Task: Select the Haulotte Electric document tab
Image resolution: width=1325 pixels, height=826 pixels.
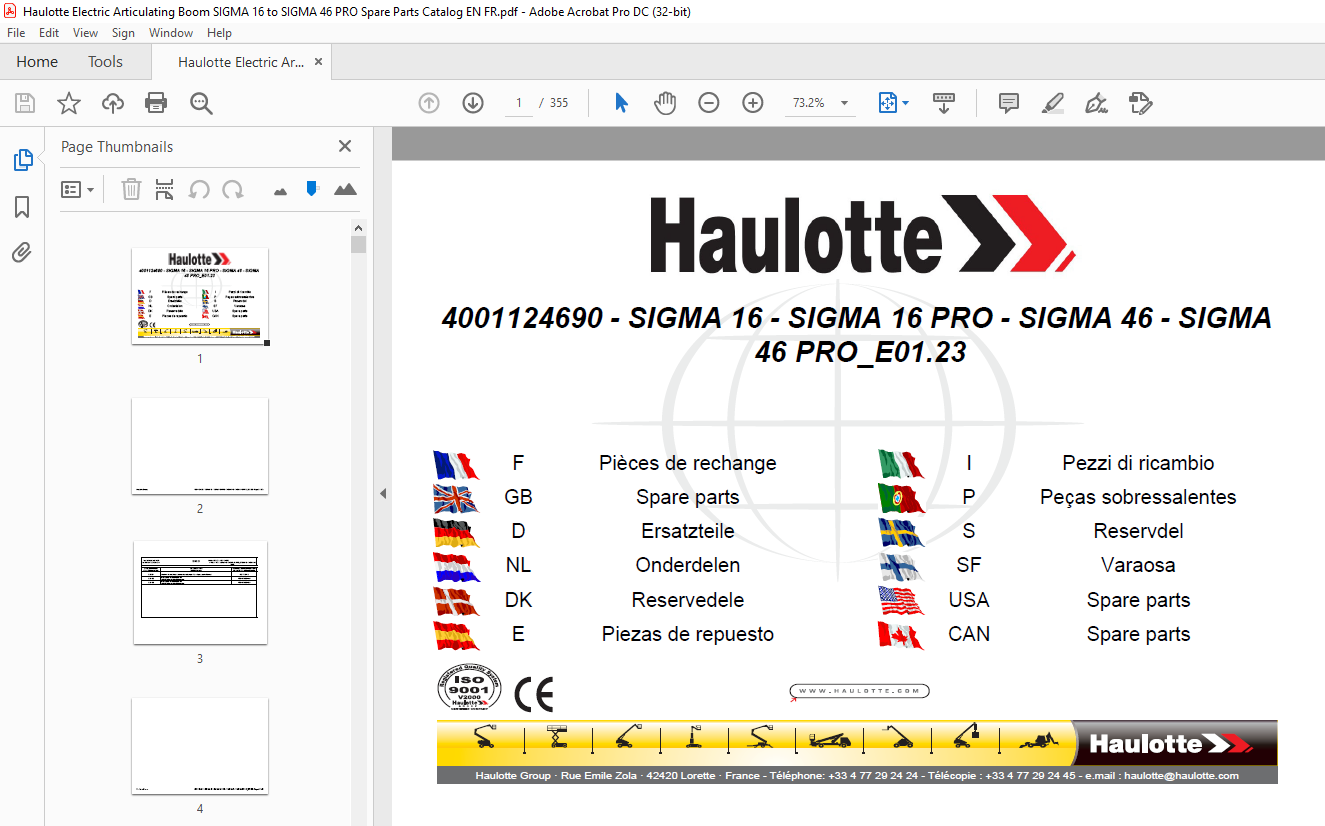Action: 241,62
